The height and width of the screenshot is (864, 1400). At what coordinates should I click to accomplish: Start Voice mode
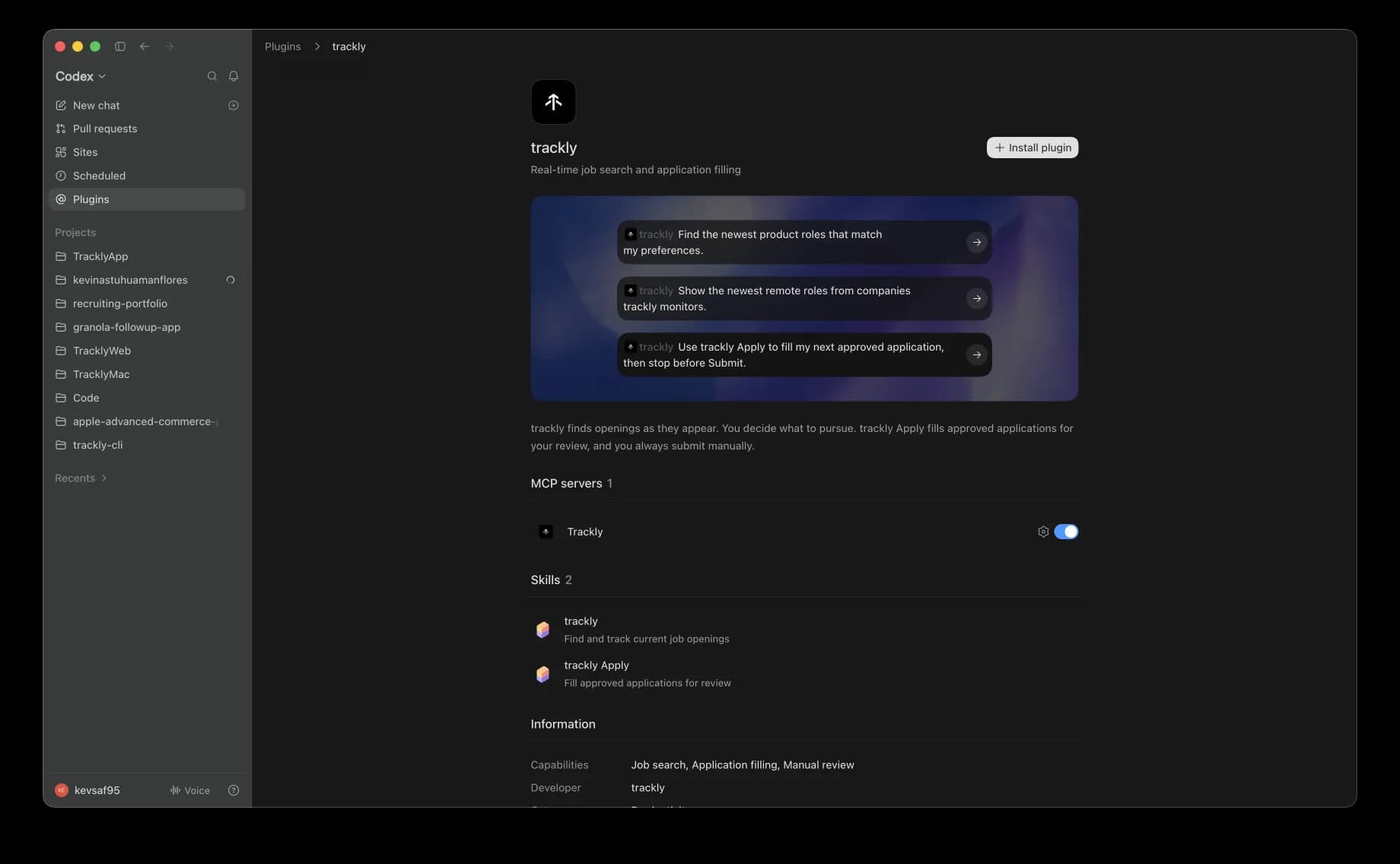[190, 790]
